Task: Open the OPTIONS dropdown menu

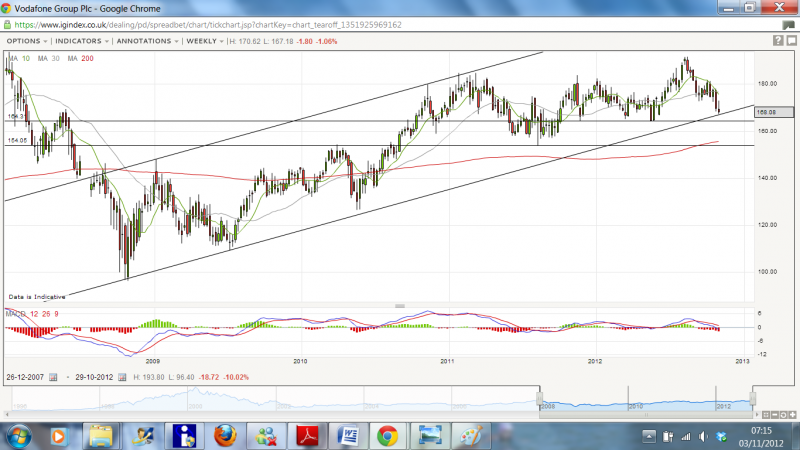Action: pos(26,41)
